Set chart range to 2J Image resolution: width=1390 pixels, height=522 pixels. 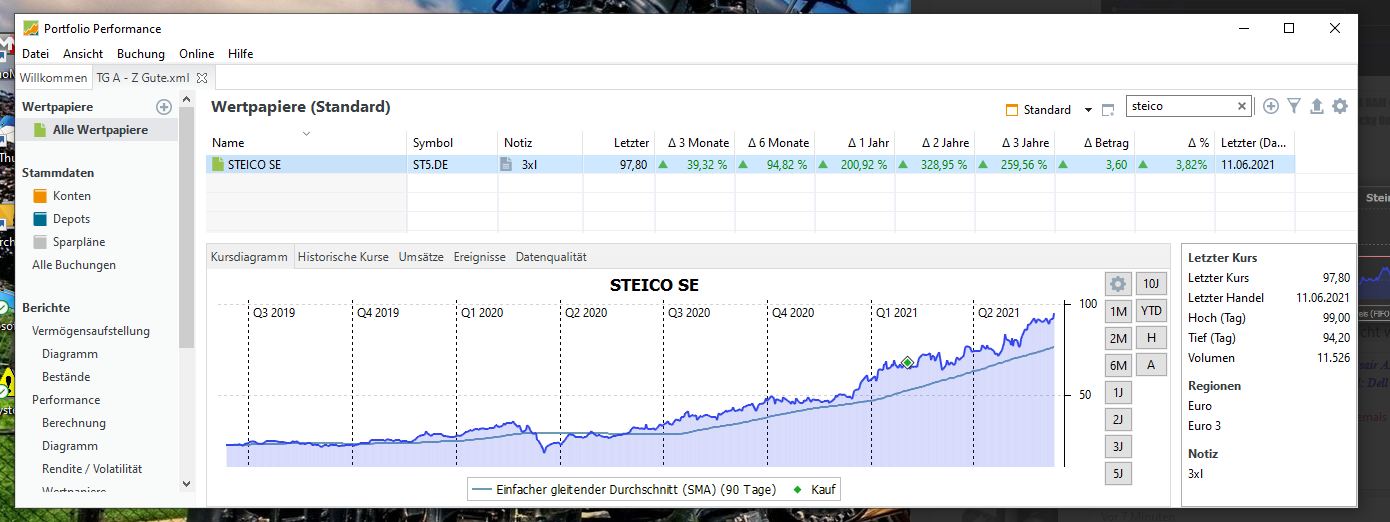[x=1118, y=419]
